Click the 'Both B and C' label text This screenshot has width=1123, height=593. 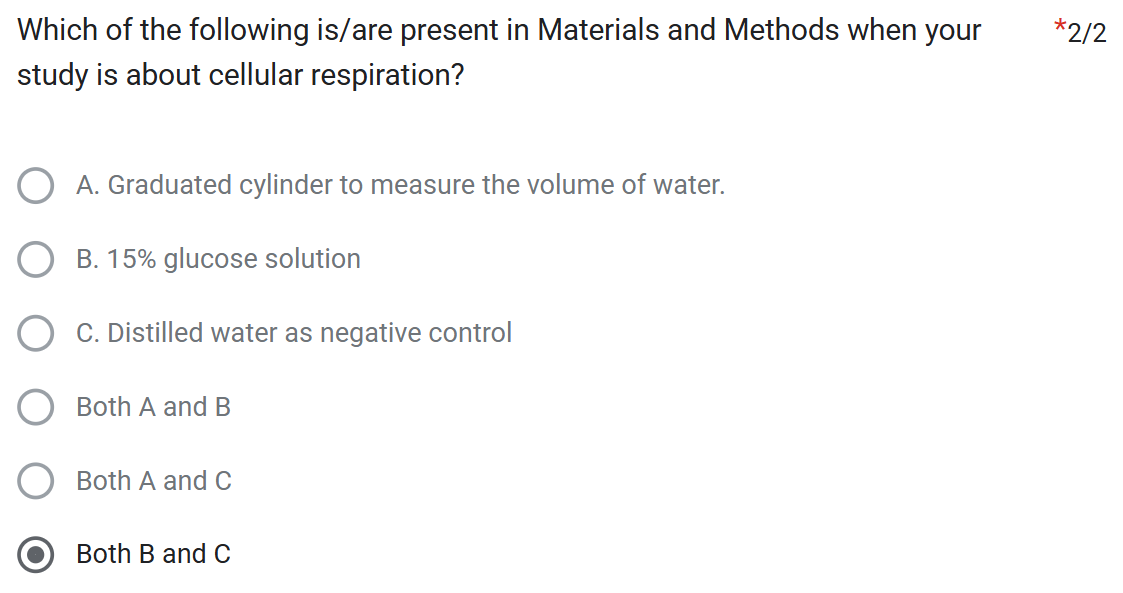coord(153,554)
